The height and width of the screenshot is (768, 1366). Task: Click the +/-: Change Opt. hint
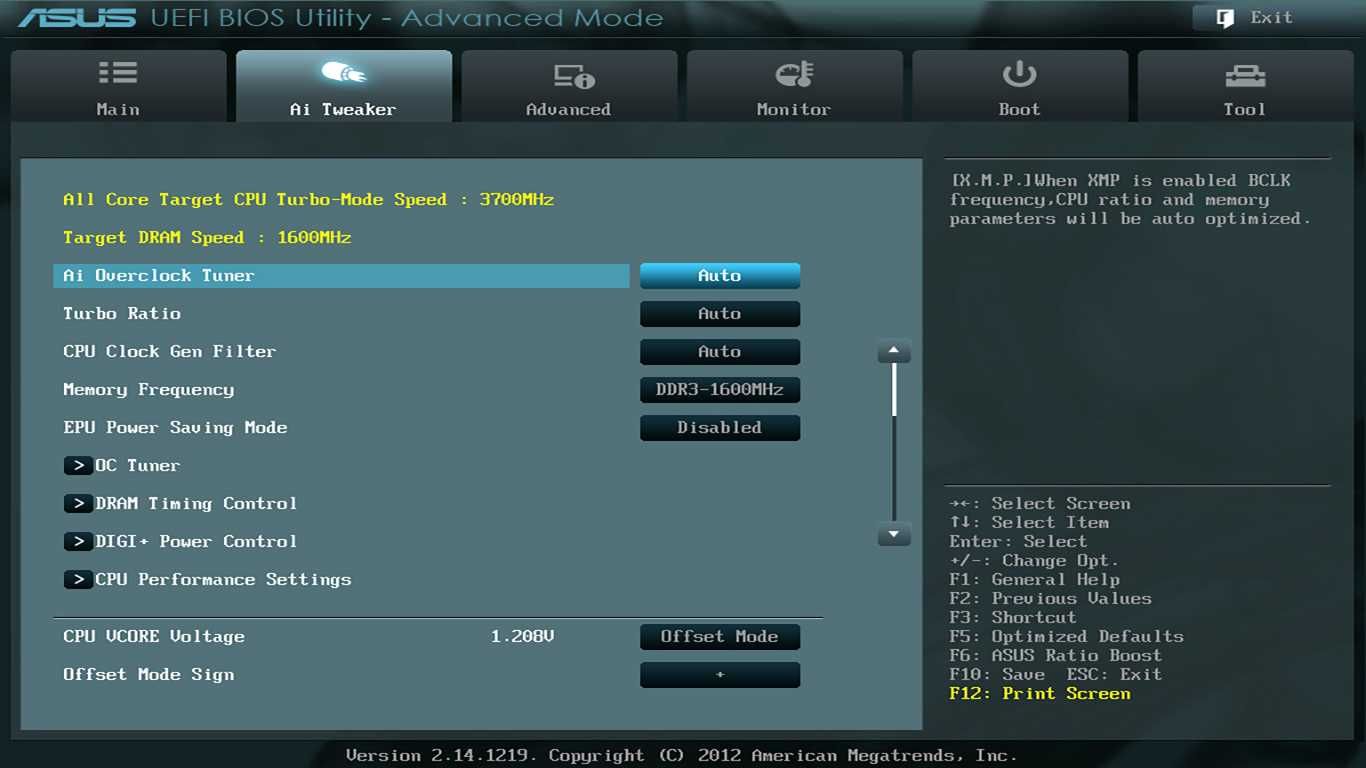[1034, 560]
